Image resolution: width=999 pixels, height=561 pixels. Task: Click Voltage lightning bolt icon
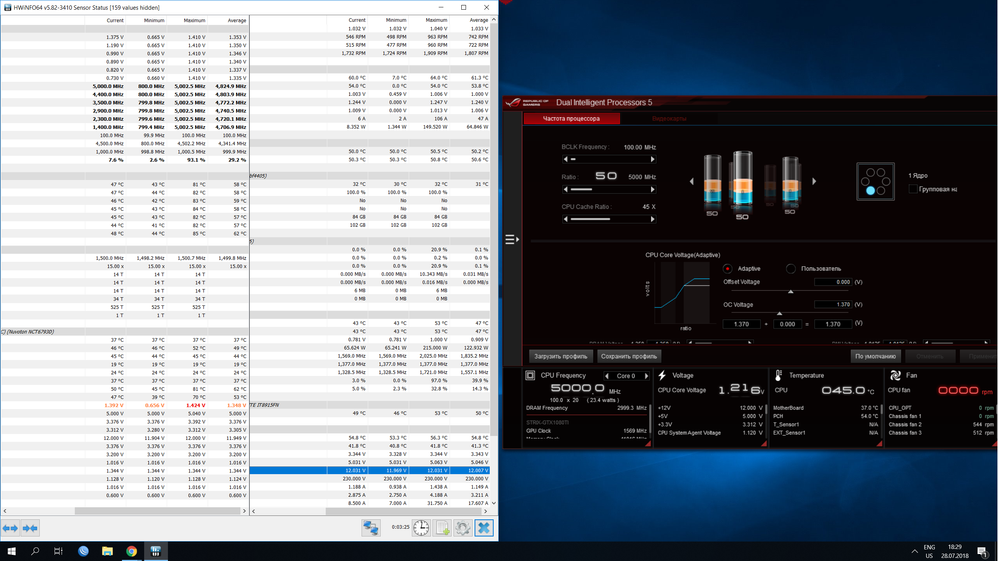coord(662,376)
